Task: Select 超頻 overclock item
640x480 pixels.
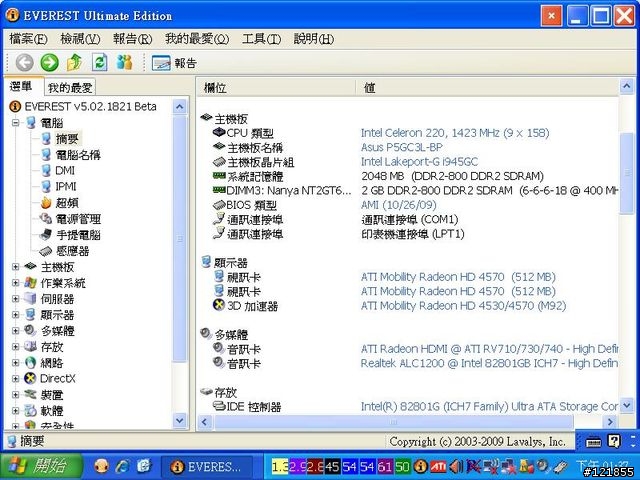Action: point(67,203)
